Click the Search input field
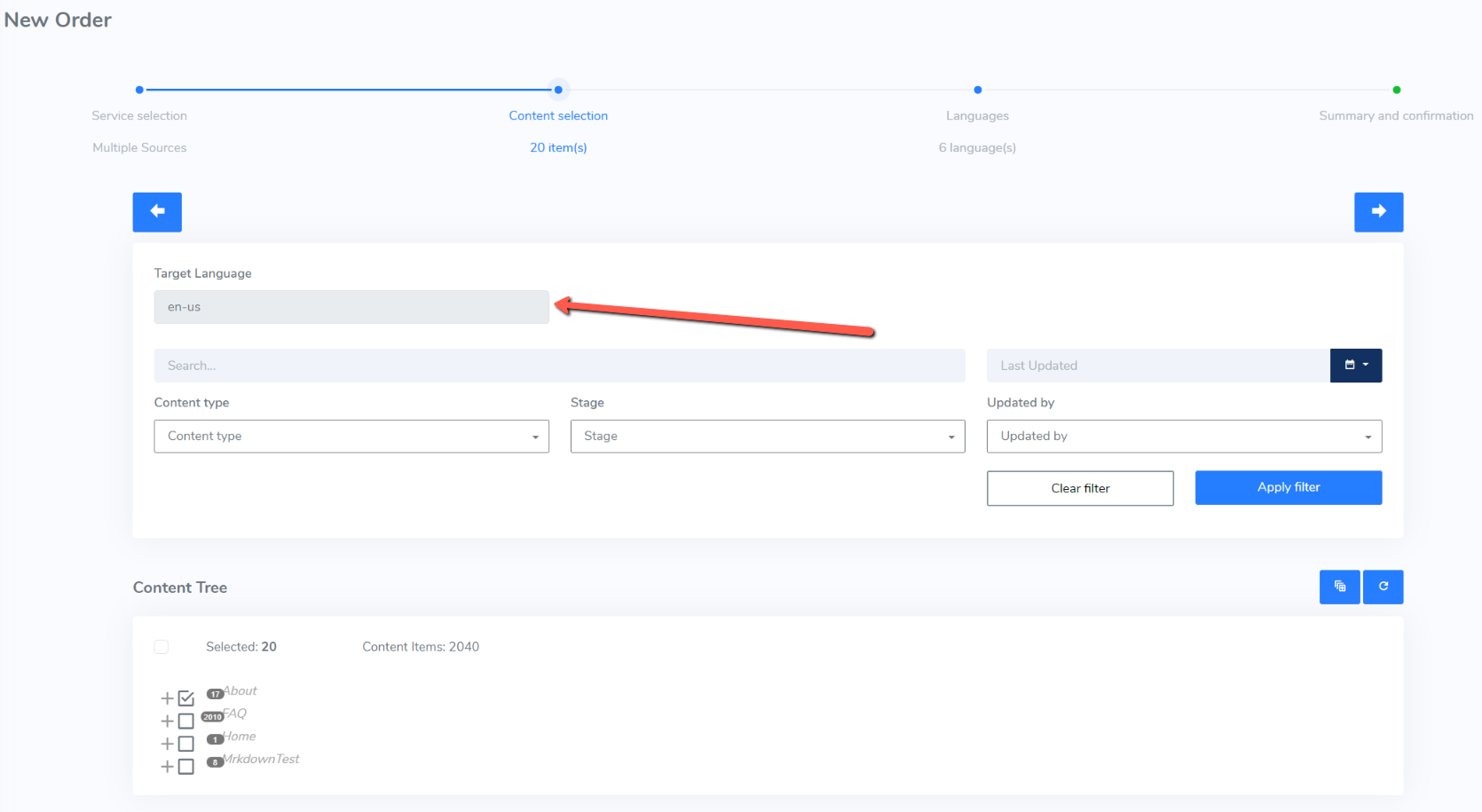The image size is (1482, 812). (x=560, y=366)
